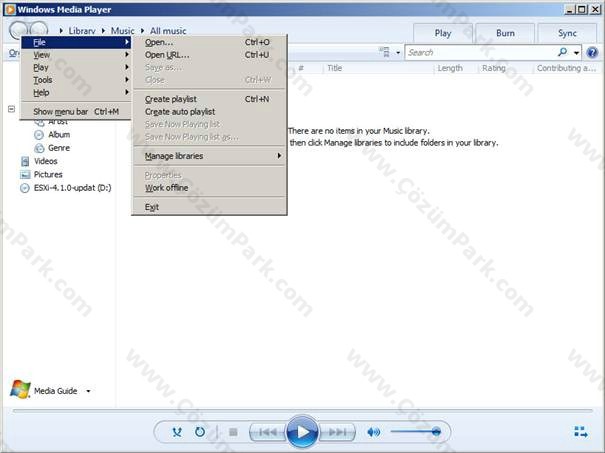Screen dimensions: 605x453
Task: Click the Forward navigation button
Action: point(39,30)
